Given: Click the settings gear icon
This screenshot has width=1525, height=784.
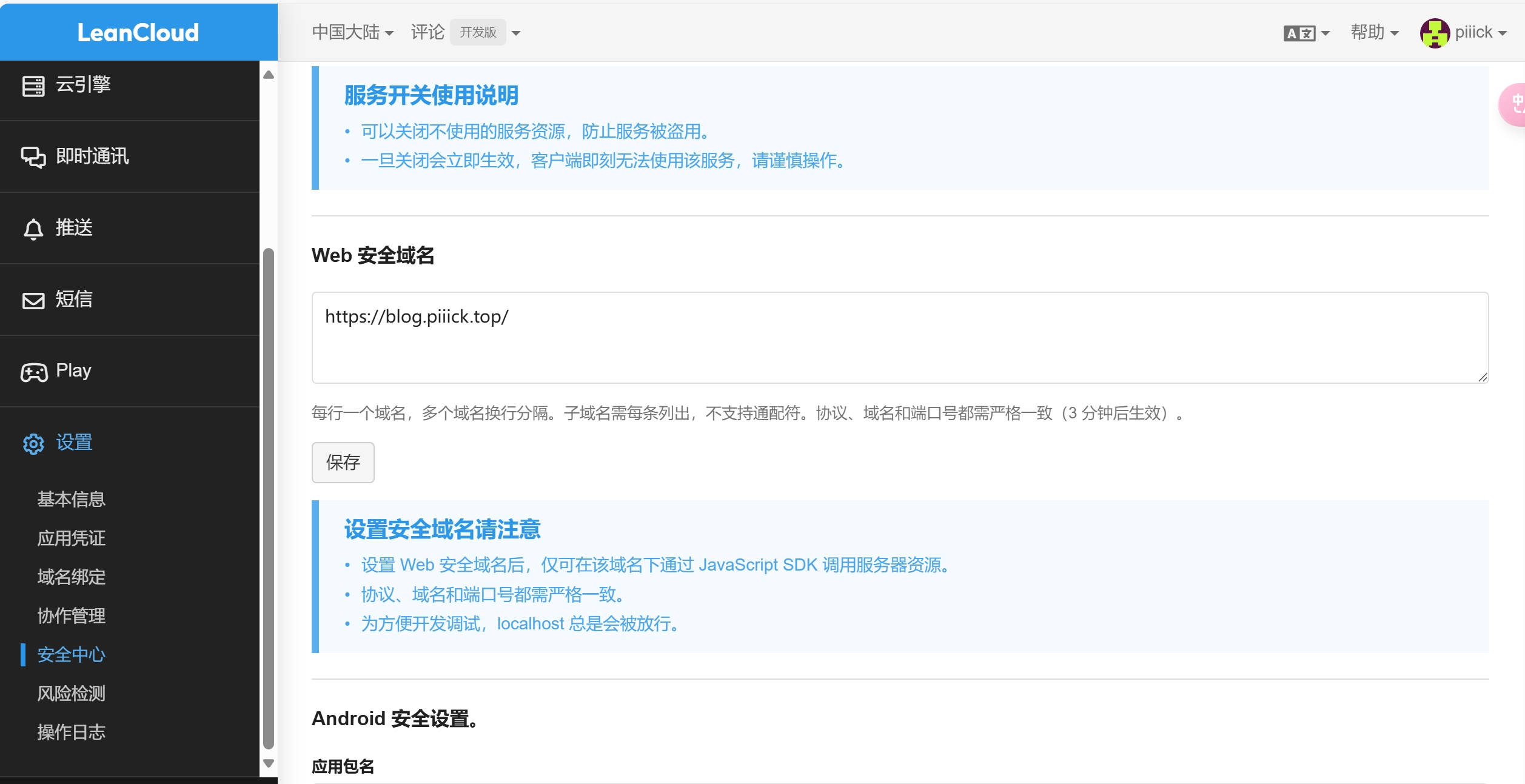Looking at the screenshot, I should click(x=33, y=443).
